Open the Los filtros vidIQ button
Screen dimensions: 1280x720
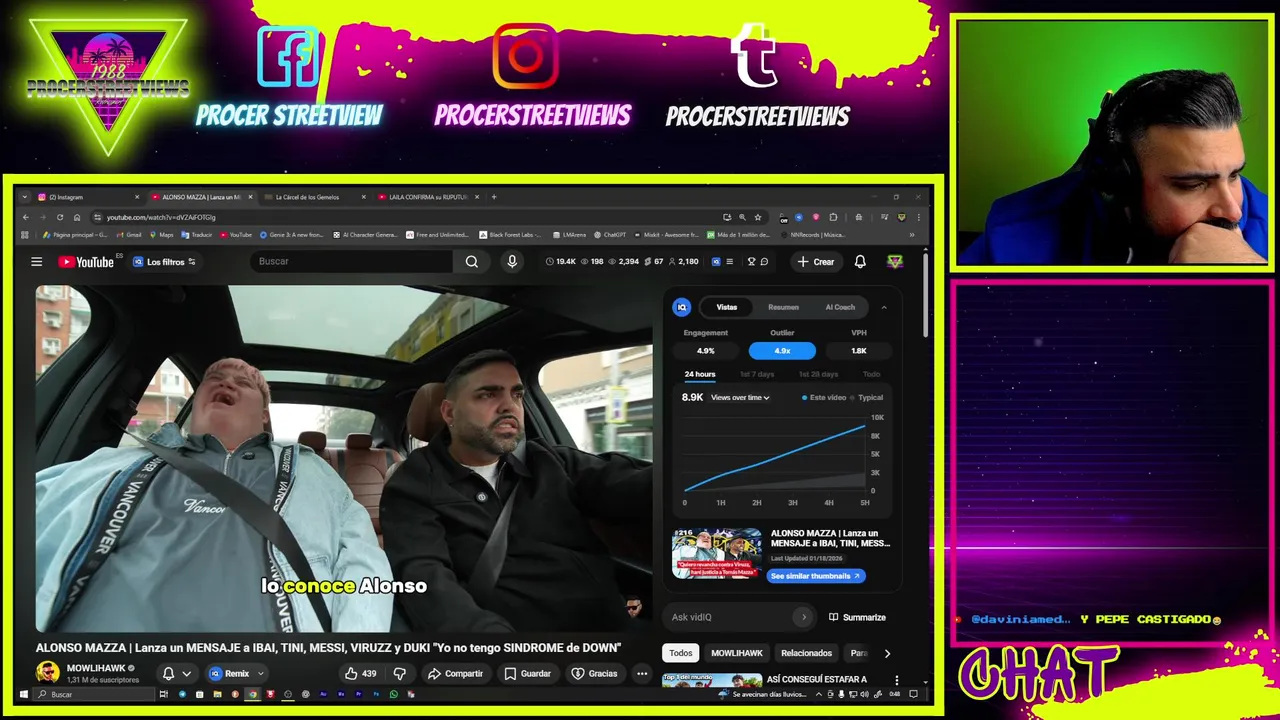(164, 262)
